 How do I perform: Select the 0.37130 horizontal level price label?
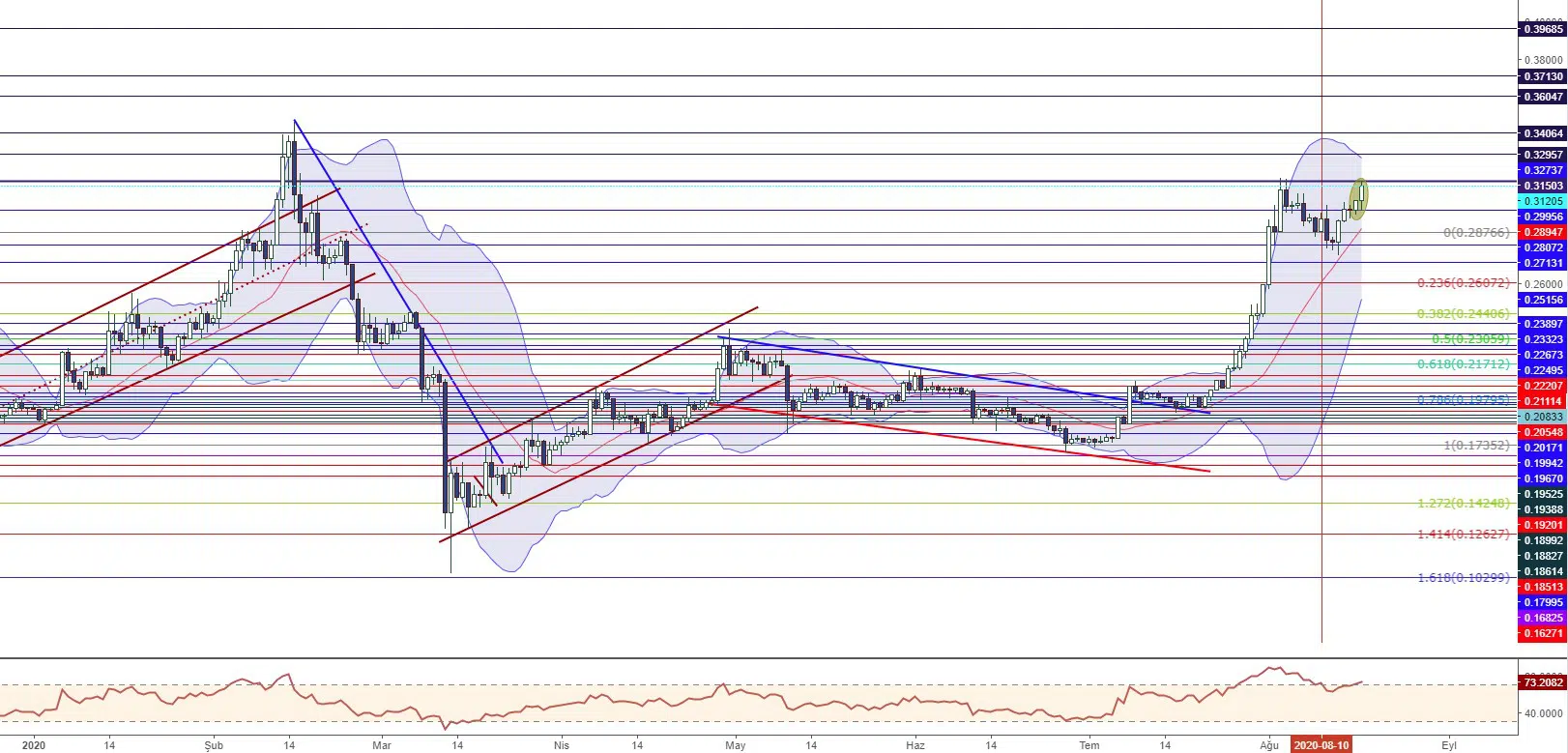[1543, 76]
